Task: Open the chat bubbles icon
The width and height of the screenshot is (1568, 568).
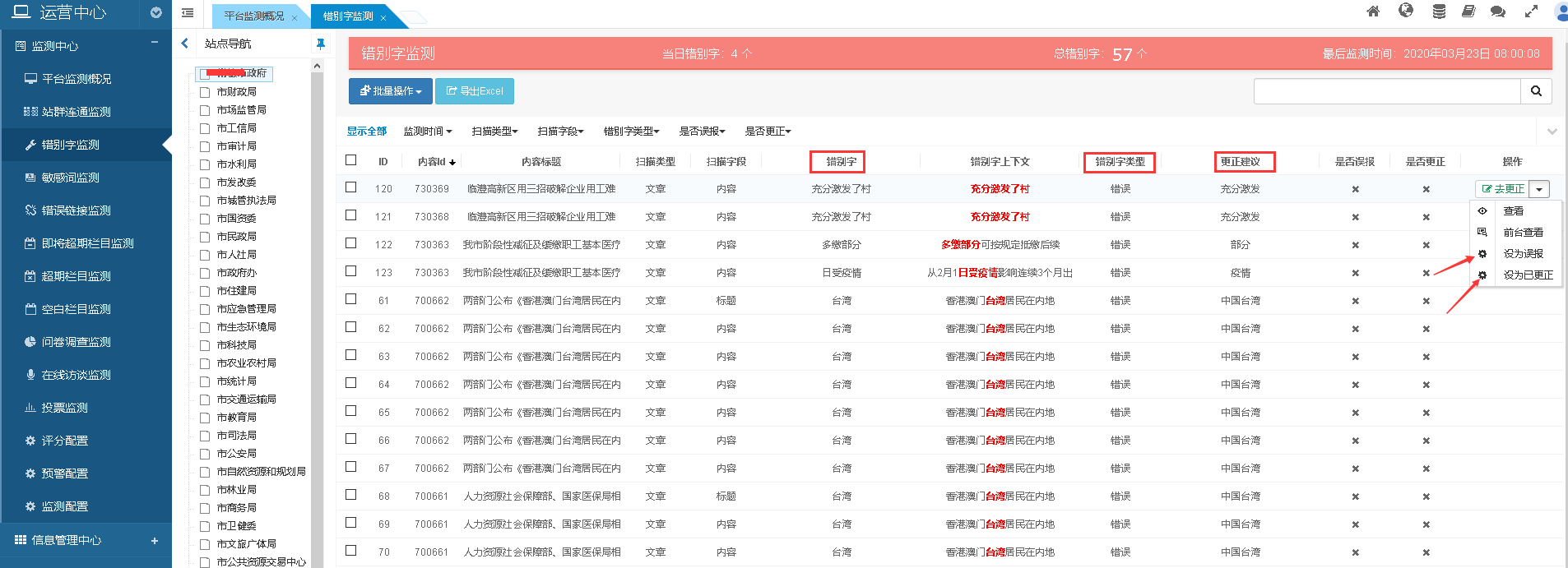Action: [1498, 12]
